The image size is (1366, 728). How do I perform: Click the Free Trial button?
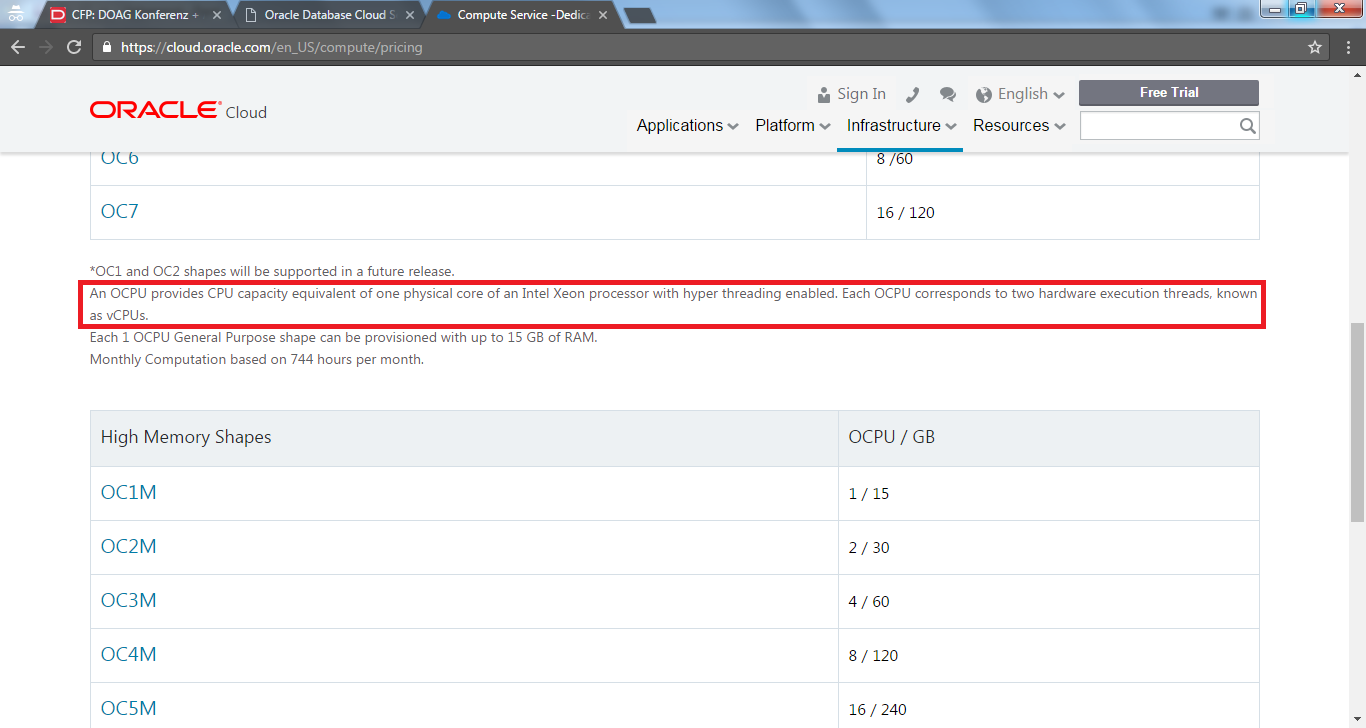1168,92
